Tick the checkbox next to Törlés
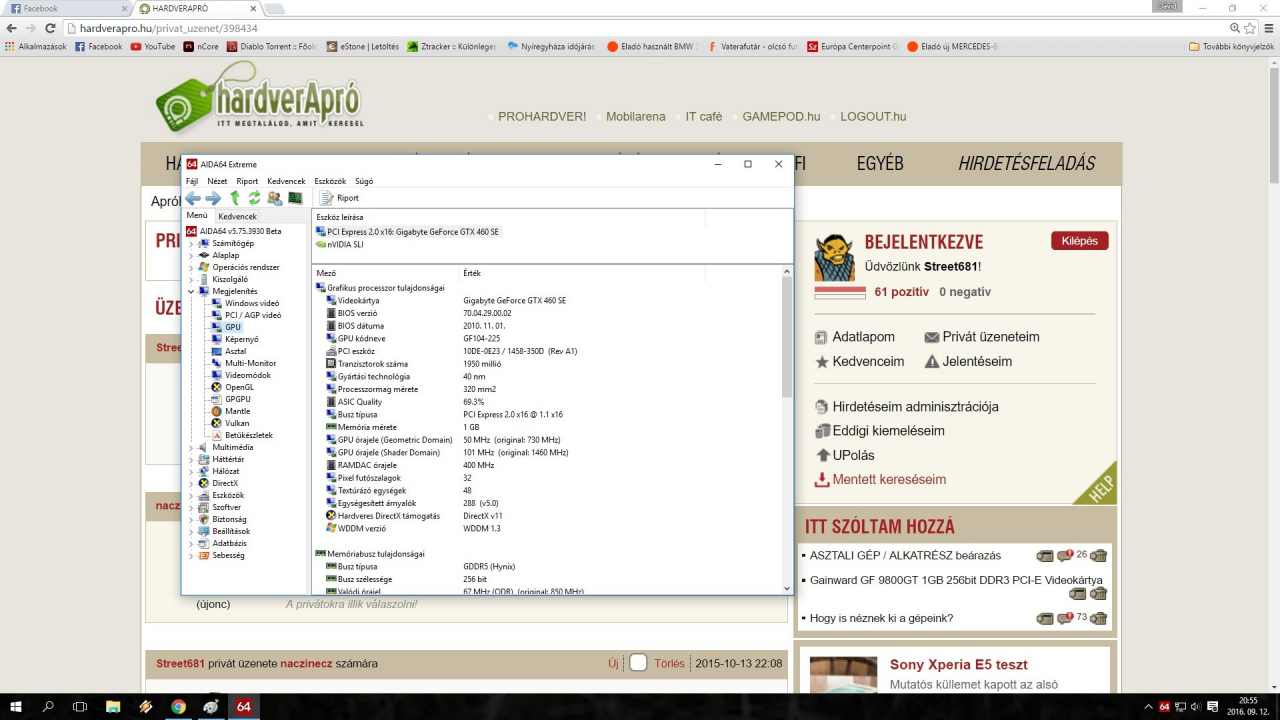Screen dimensions: 1280x720 coord(638,662)
